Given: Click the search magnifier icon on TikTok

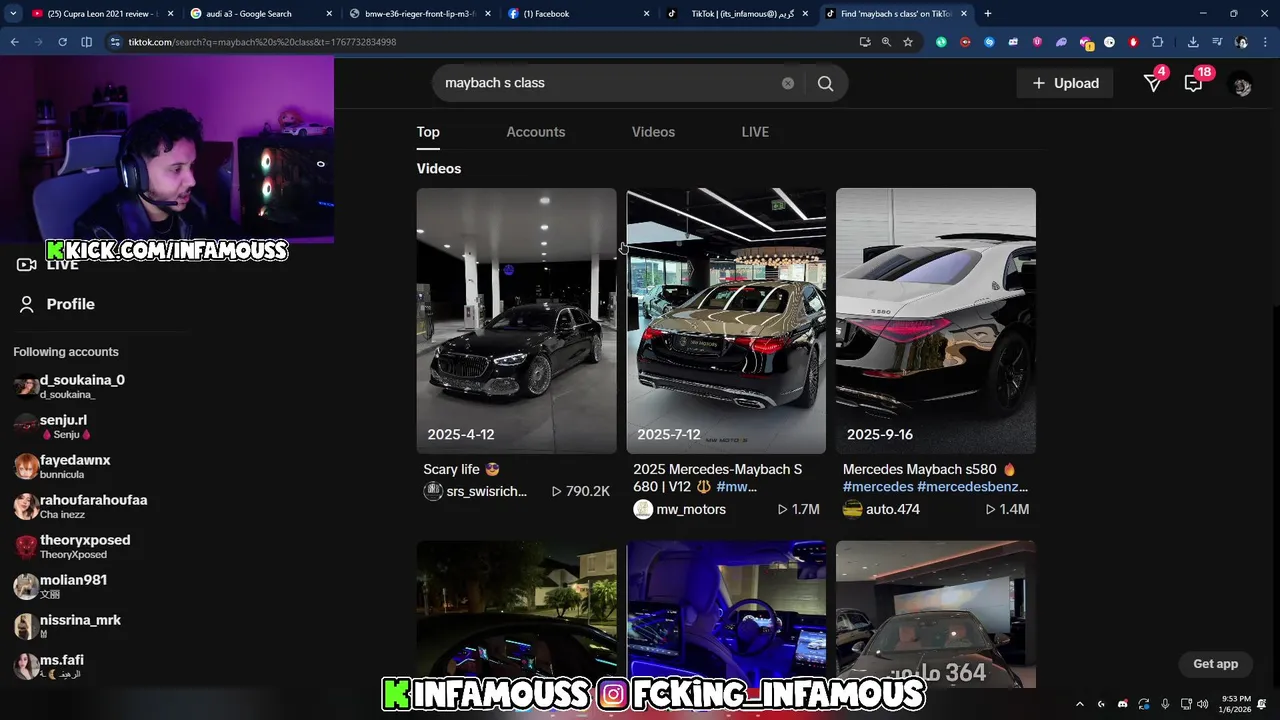Looking at the screenshot, I should [825, 83].
